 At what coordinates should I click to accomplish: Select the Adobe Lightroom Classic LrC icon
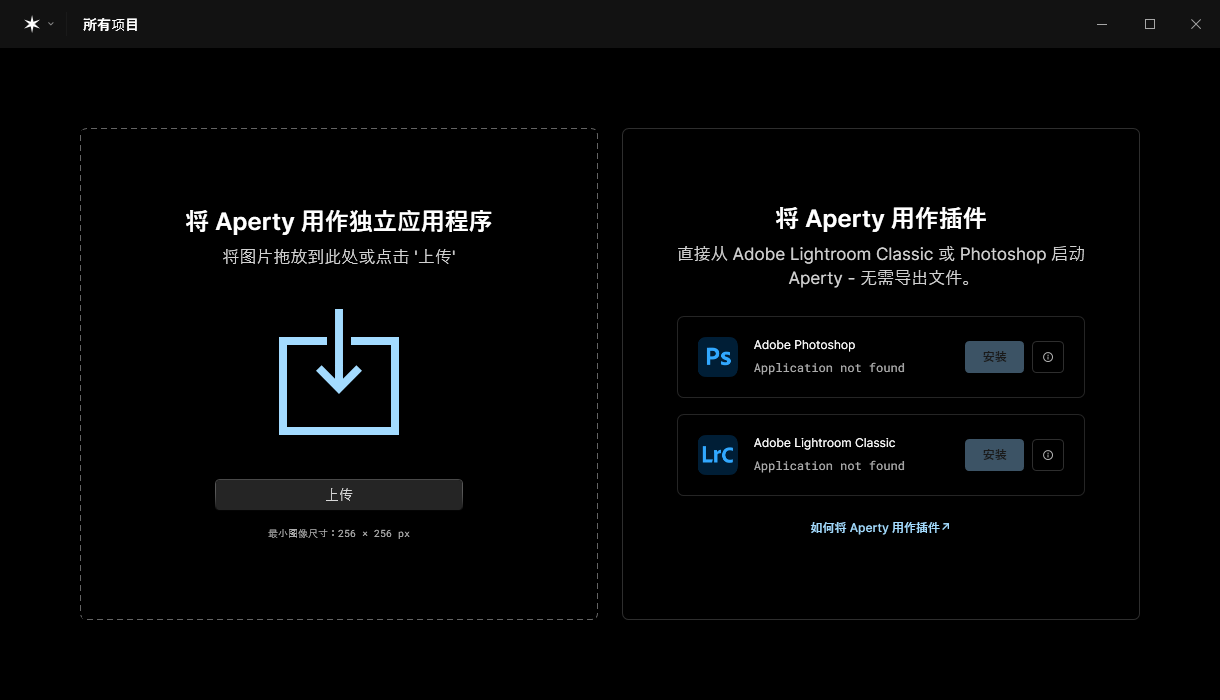click(718, 455)
